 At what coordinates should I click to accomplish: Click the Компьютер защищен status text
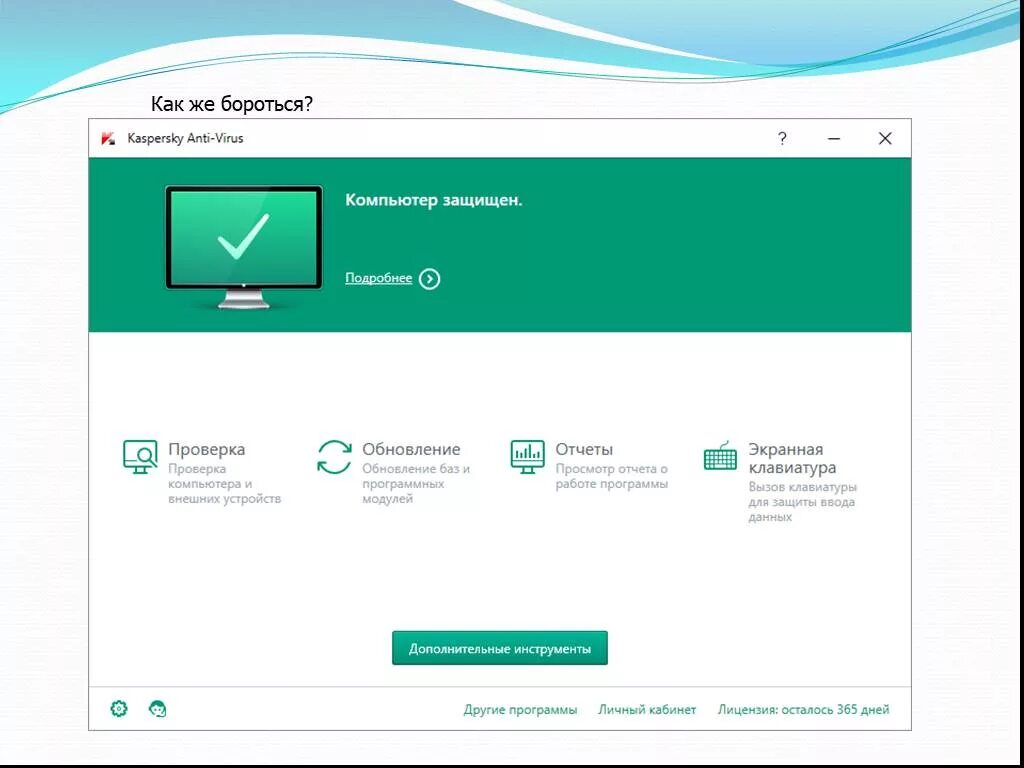coord(434,200)
